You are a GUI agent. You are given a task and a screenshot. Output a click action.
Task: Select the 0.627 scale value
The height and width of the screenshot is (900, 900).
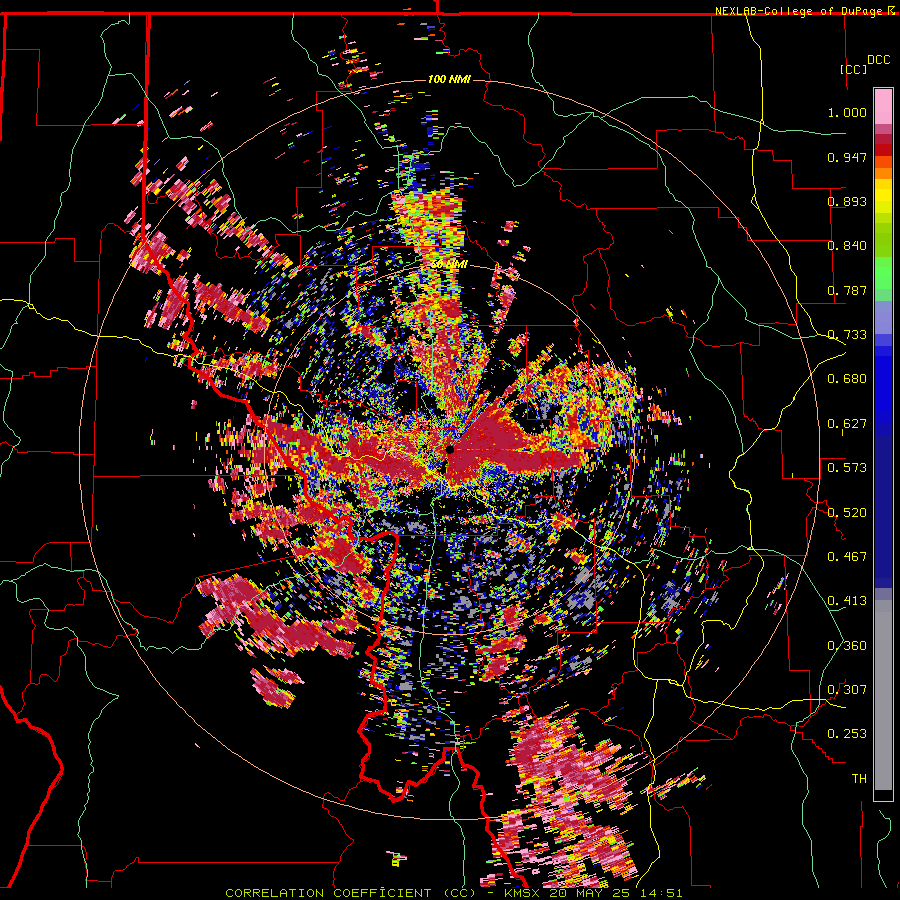coord(847,424)
